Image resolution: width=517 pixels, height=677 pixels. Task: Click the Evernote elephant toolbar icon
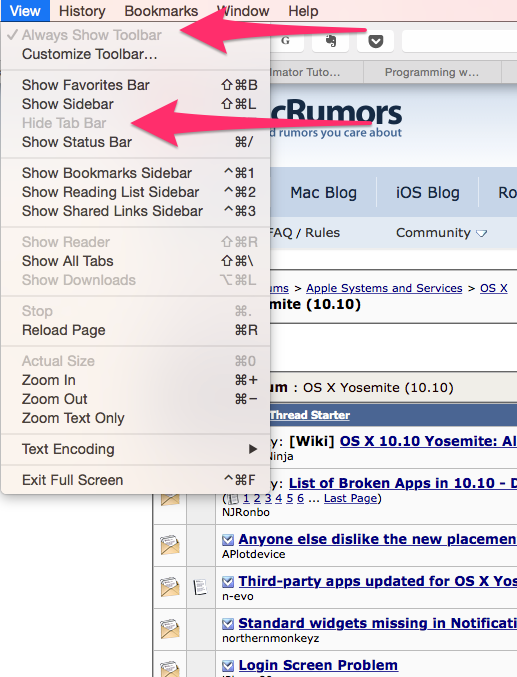pyautogui.click(x=331, y=41)
